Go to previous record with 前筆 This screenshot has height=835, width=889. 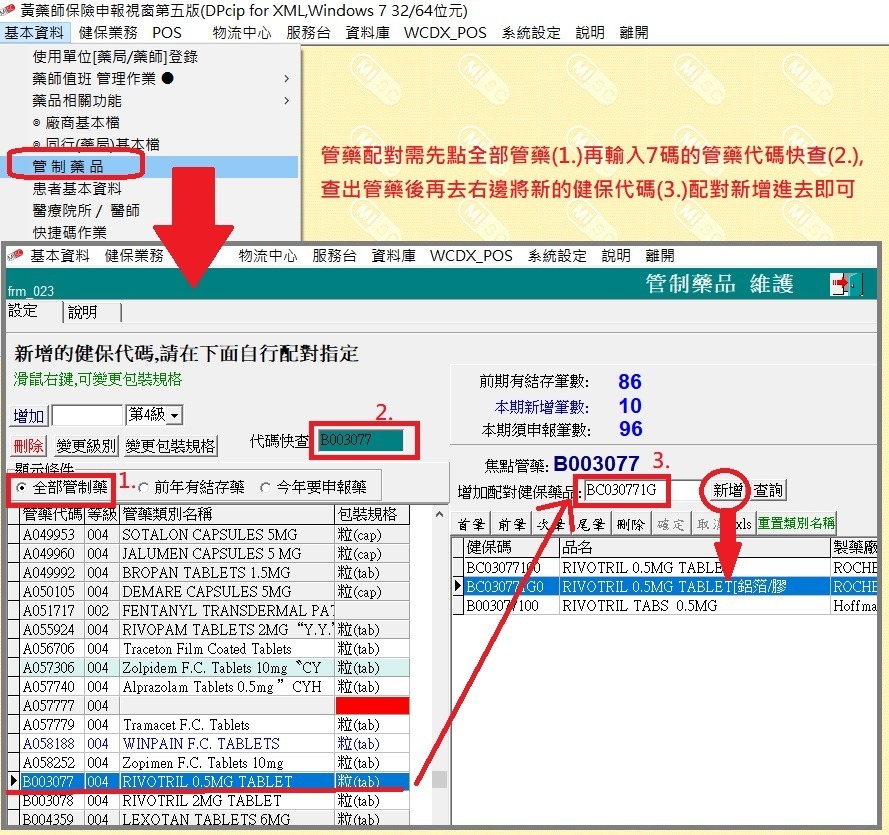click(x=511, y=523)
